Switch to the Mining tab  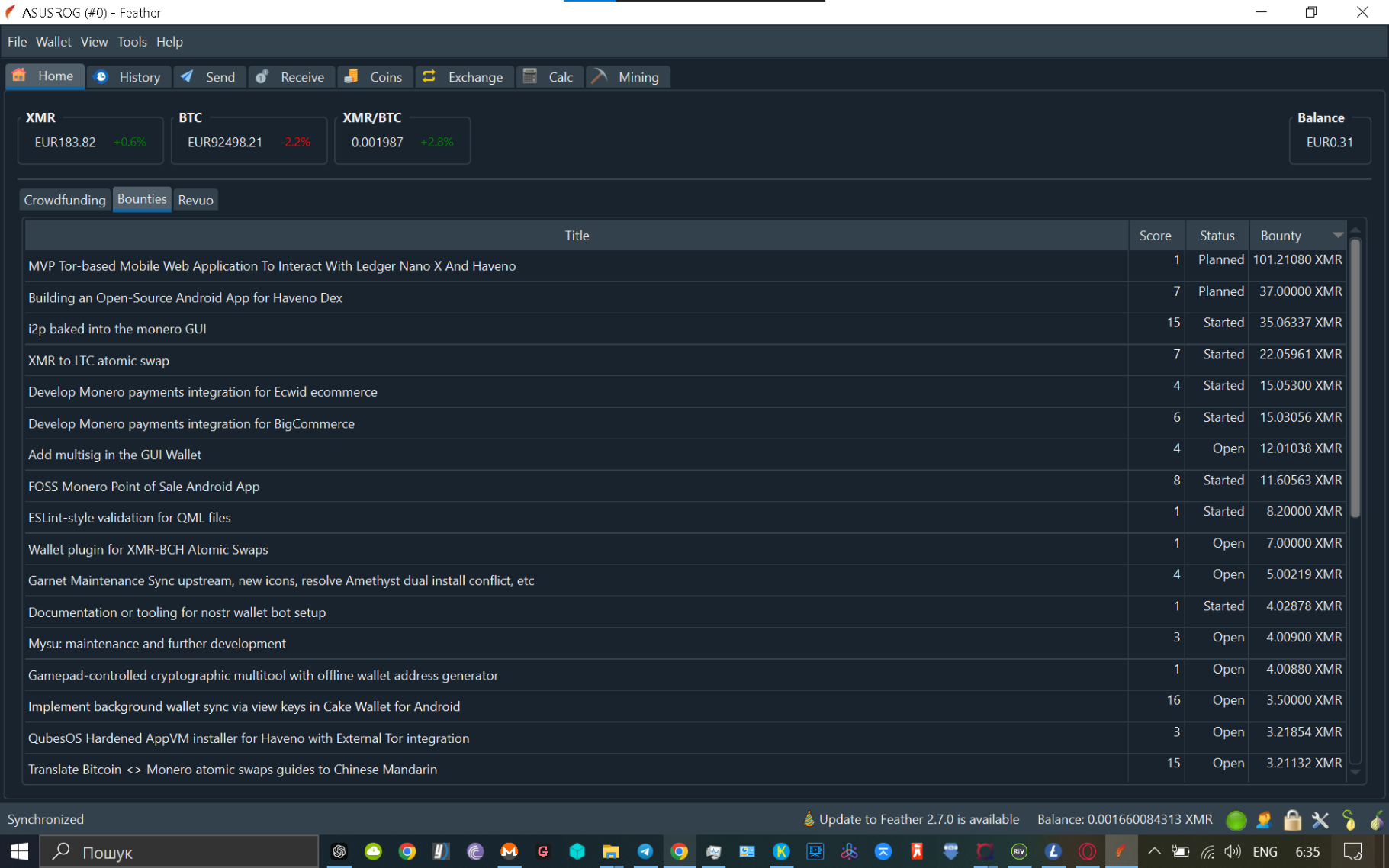pyautogui.click(x=627, y=77)
